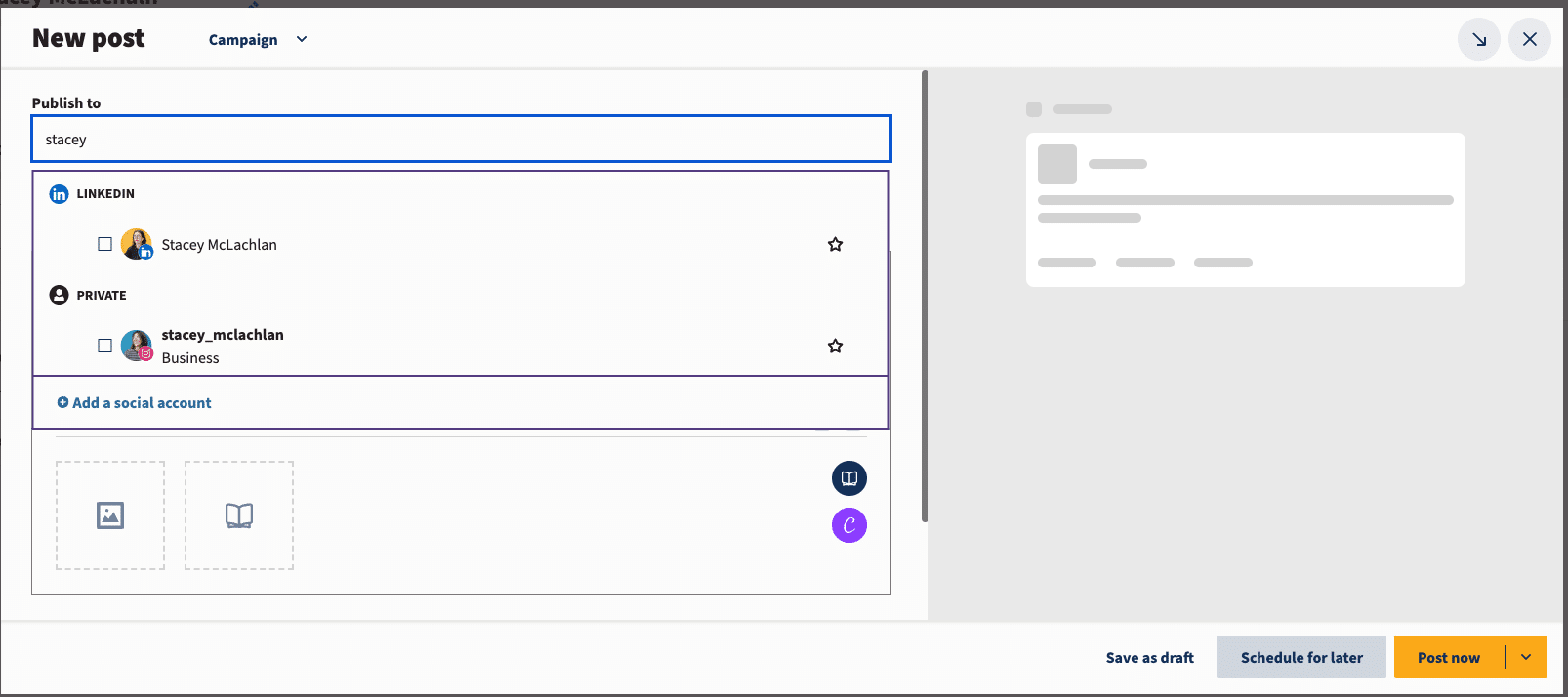Viewport: 1568px width, 697px height.
Task: Click Save as draft
Action: [1150, 658]
